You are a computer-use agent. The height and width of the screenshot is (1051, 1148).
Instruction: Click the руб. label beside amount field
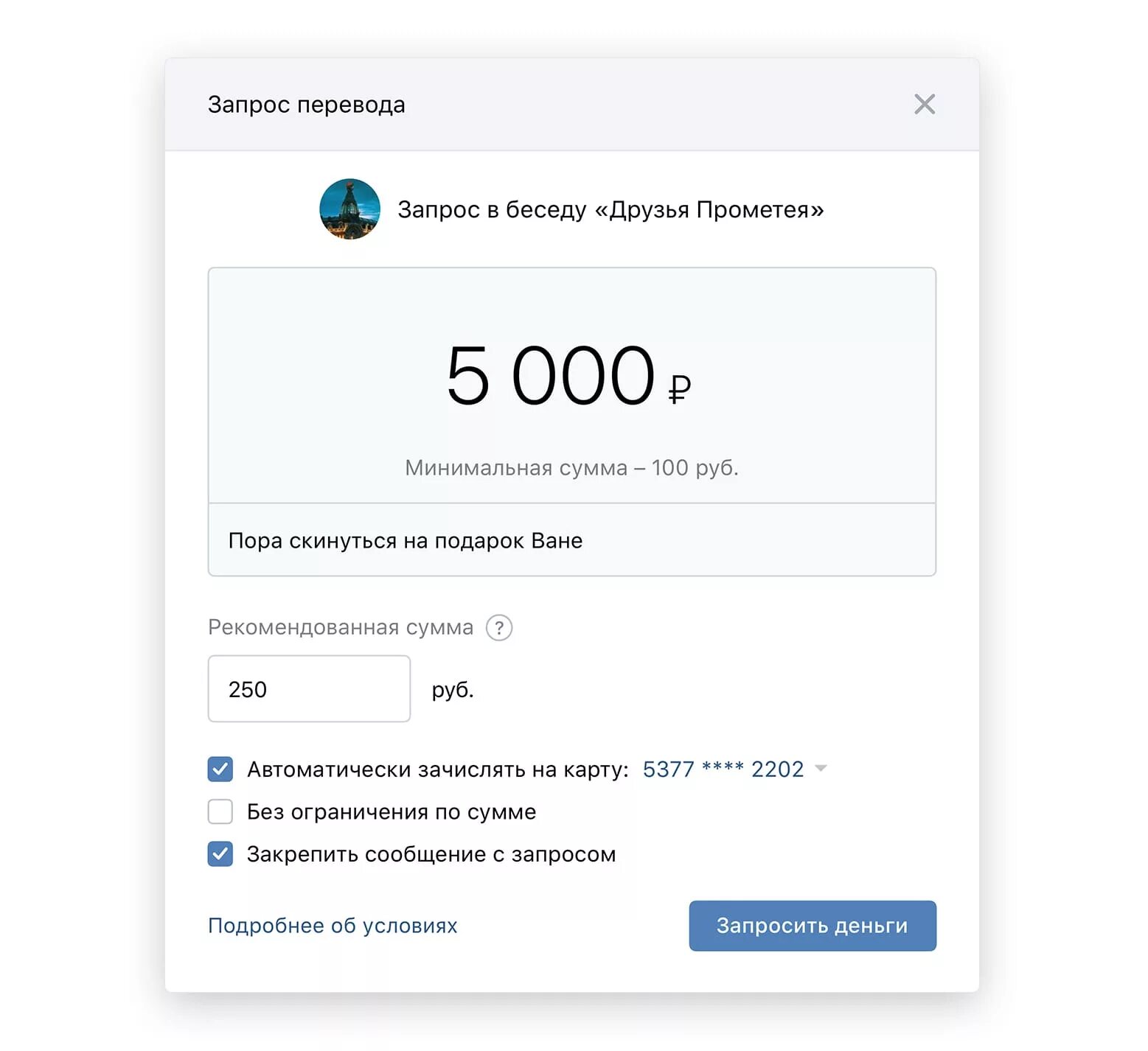tap(452, 690)
